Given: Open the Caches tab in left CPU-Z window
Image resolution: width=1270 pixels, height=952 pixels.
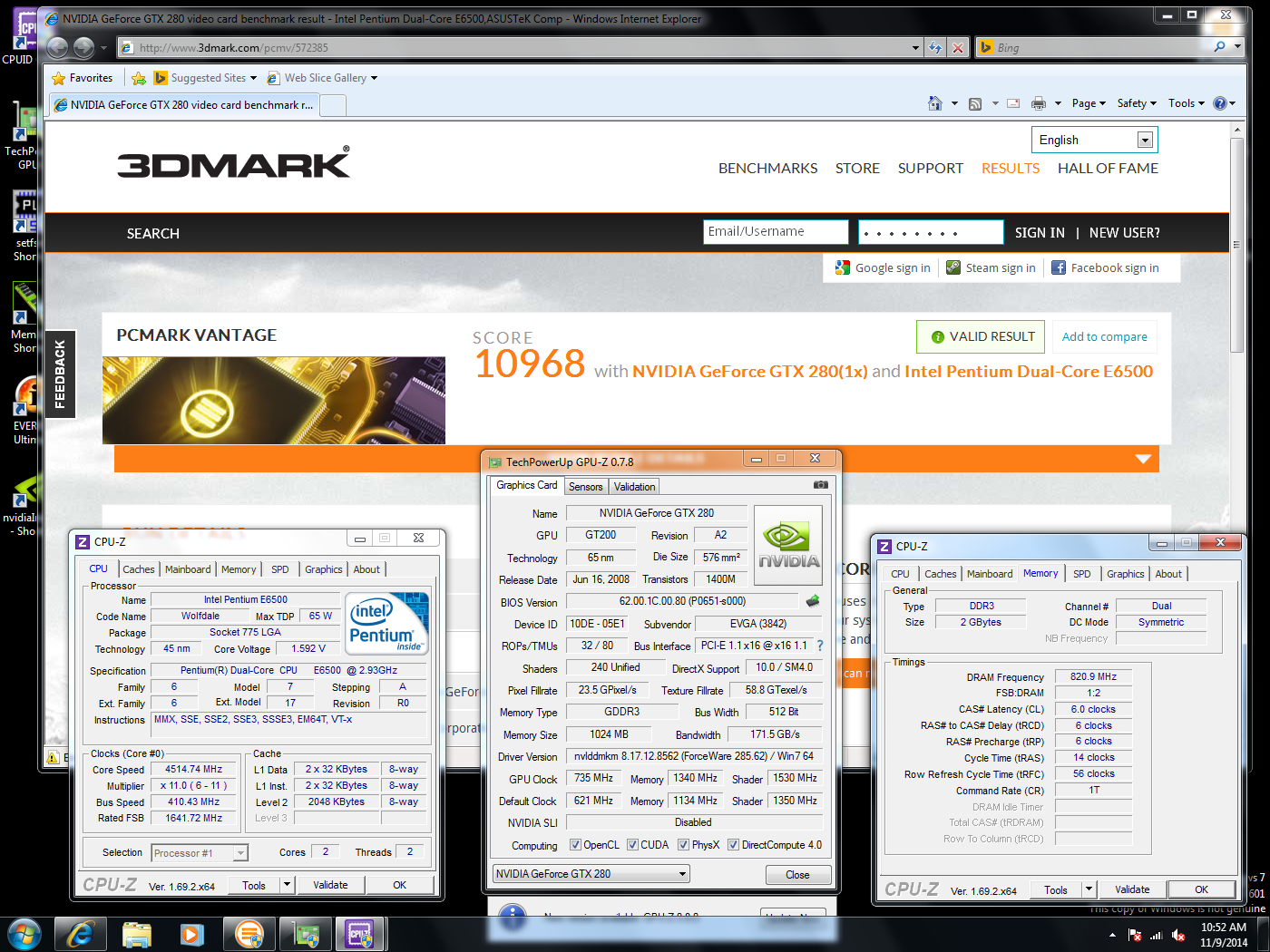Looking at the screenshot, I should (139, 569).
